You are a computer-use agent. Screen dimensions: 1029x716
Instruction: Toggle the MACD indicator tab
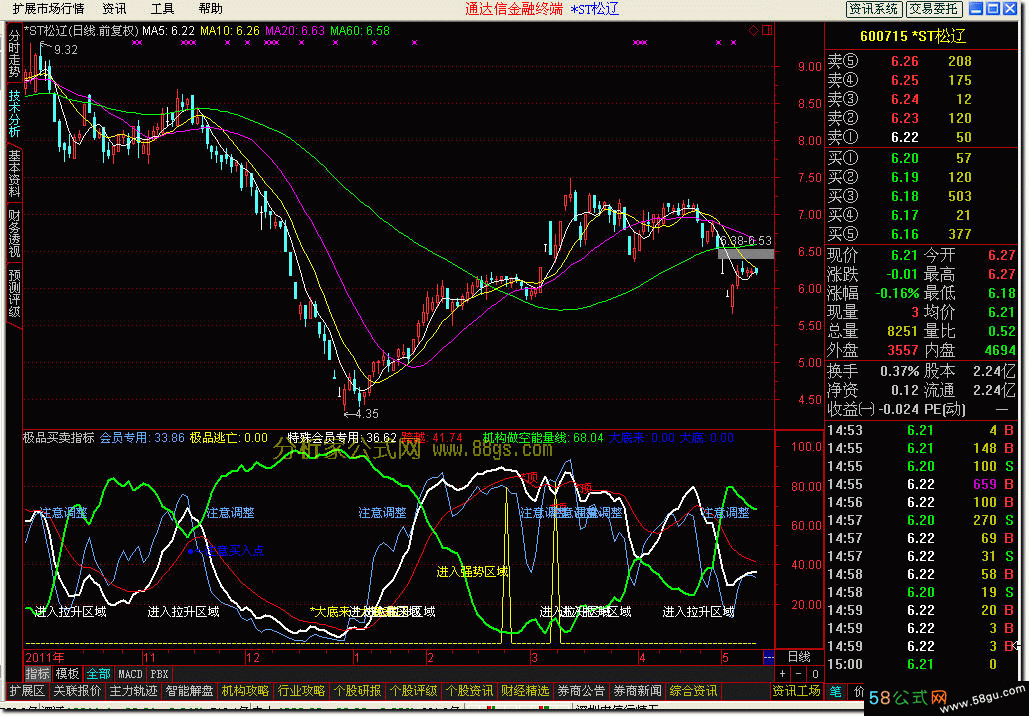[130, 674]
